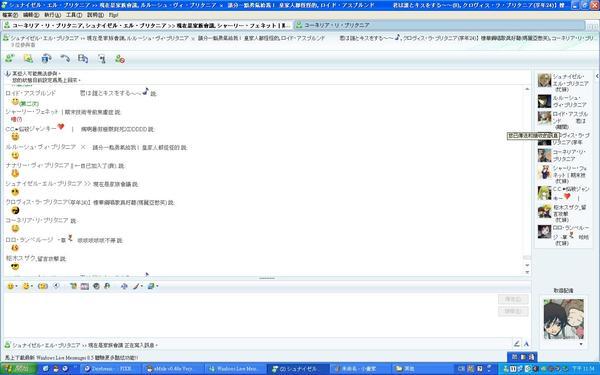Image resolution: width=600 pixels, height=375 pixels.
Task: Select the active group conversation tab
Action: (x=147, y=25)
